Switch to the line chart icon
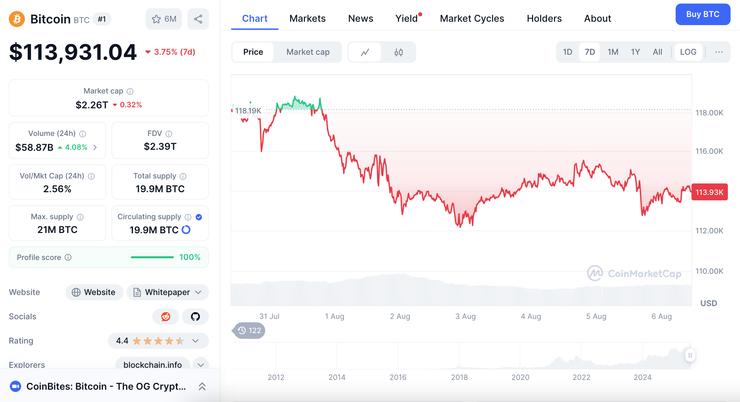 (x=364, y=52)
